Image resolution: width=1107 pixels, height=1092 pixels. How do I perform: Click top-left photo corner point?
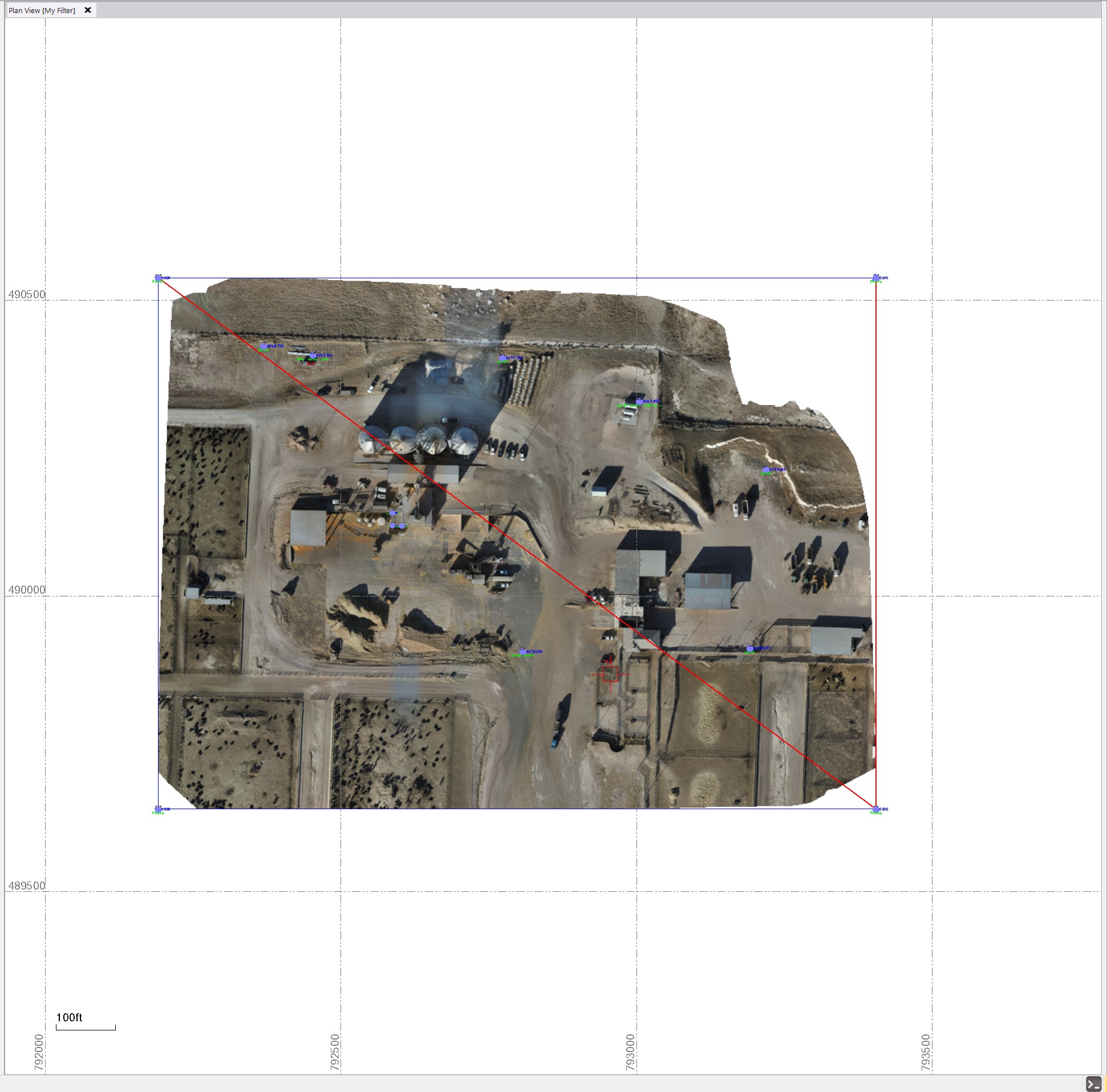click(159, 278)
